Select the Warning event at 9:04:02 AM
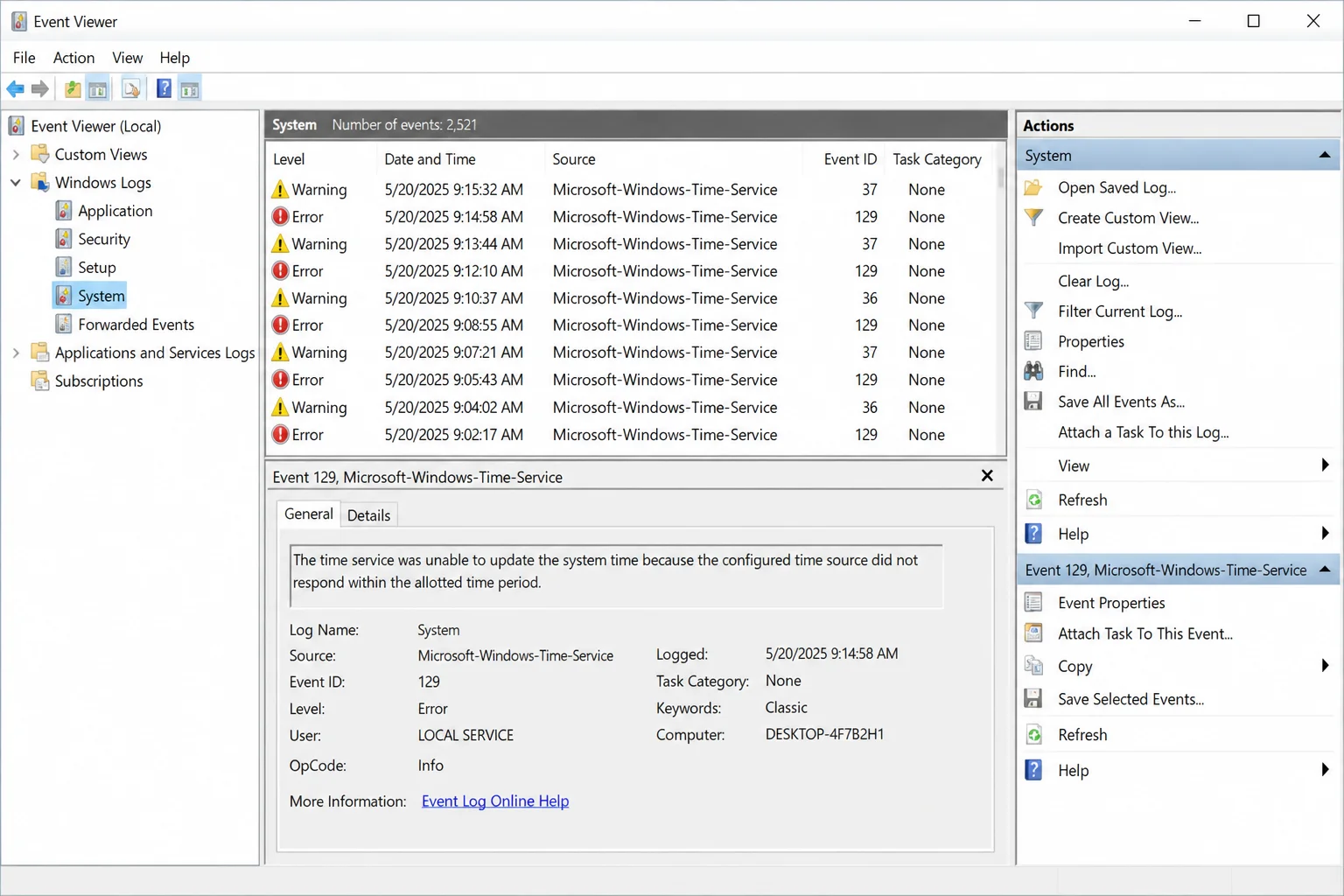Screen dimensions: 1344x896 632,407
